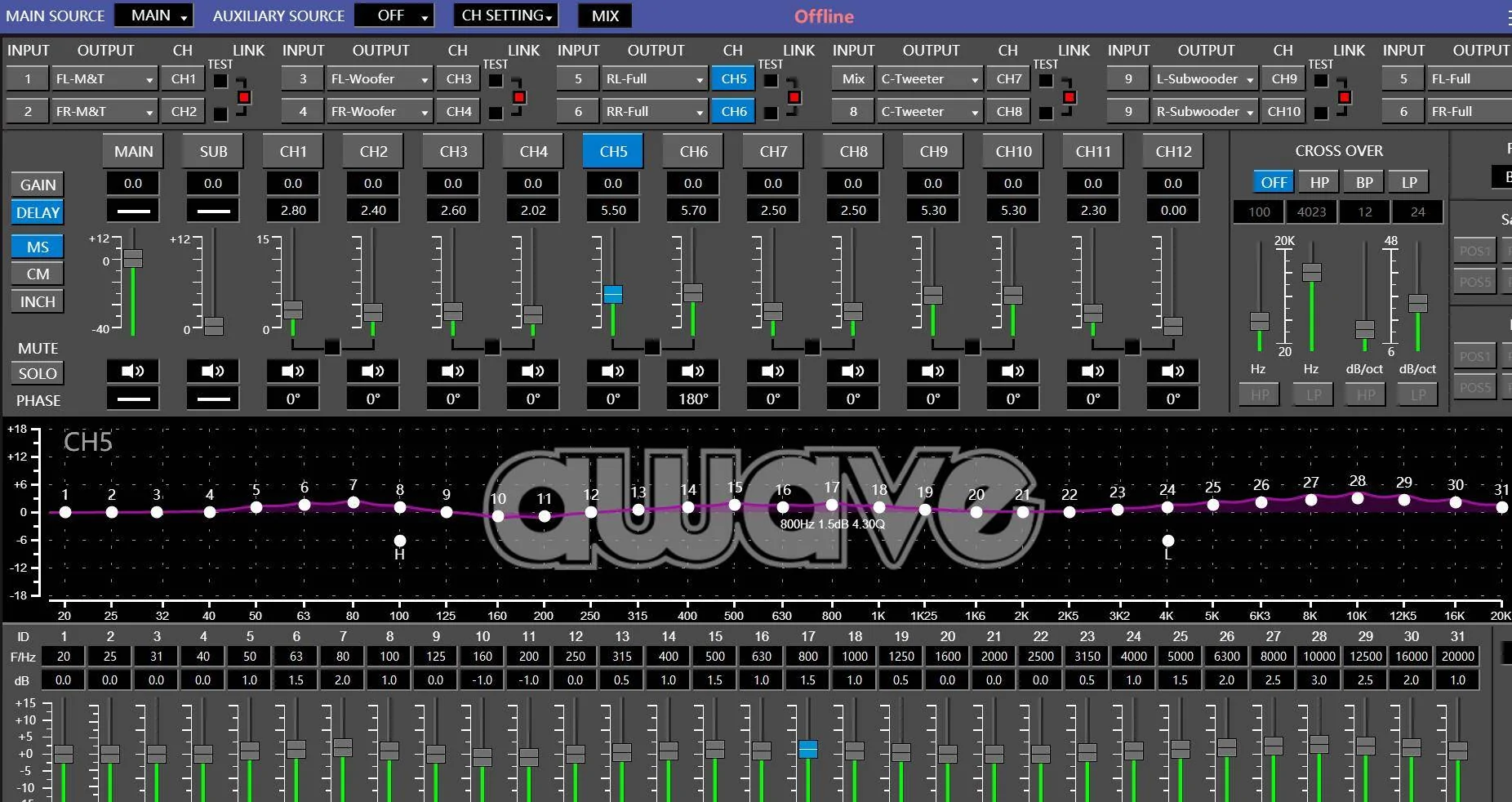Toggle red LINK icon for the C-Tweeter outputs
This screenshot has height=802, width=1512.
pos(1069,97)
